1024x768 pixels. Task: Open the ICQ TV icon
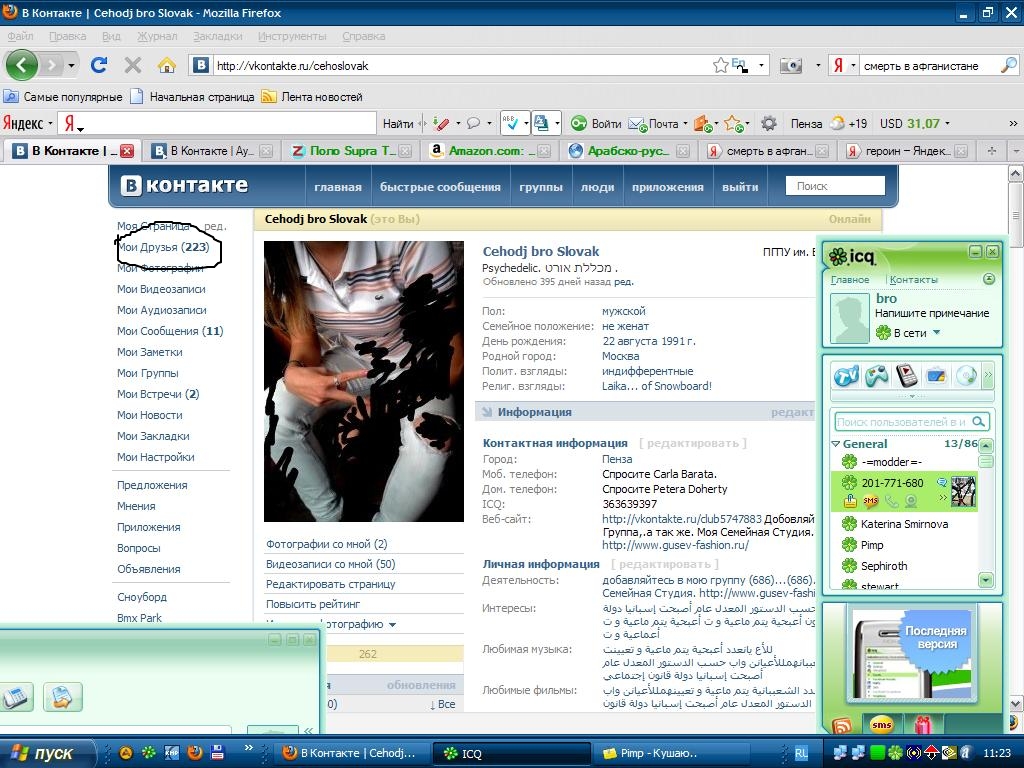(846, 376)
